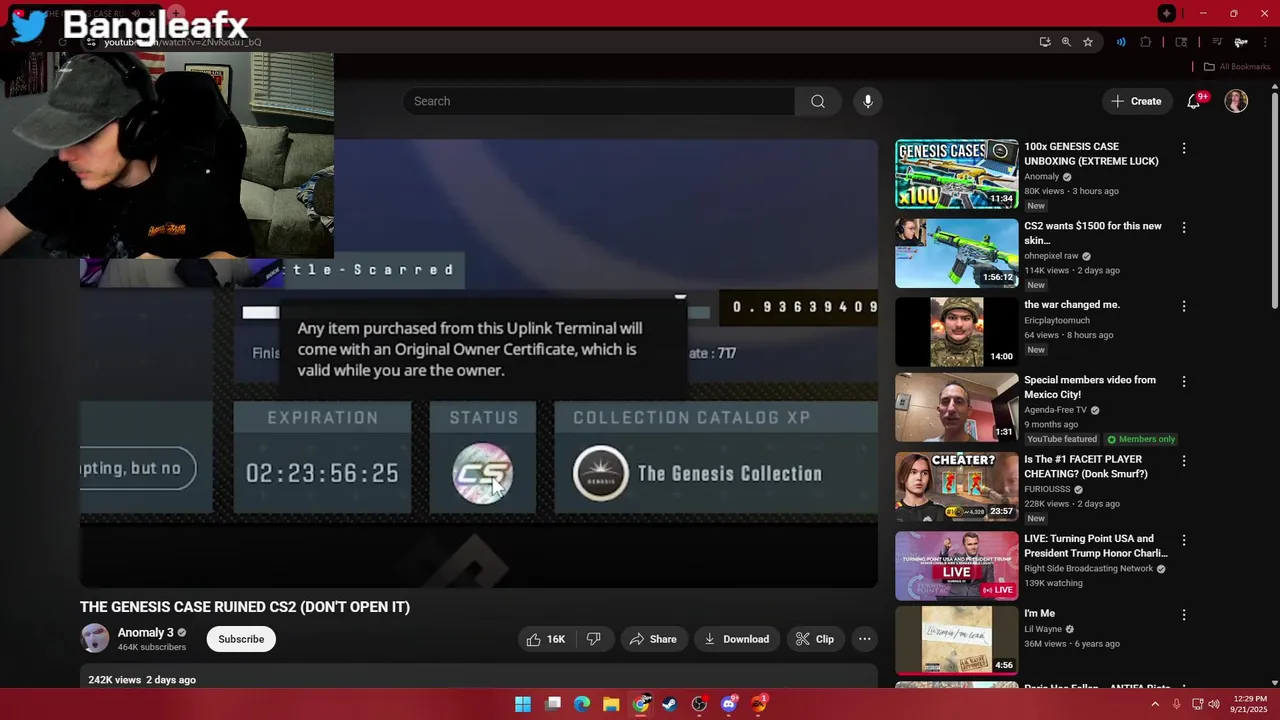
Task: Open Steam from taskbar
Action: (x=670, y=704)
